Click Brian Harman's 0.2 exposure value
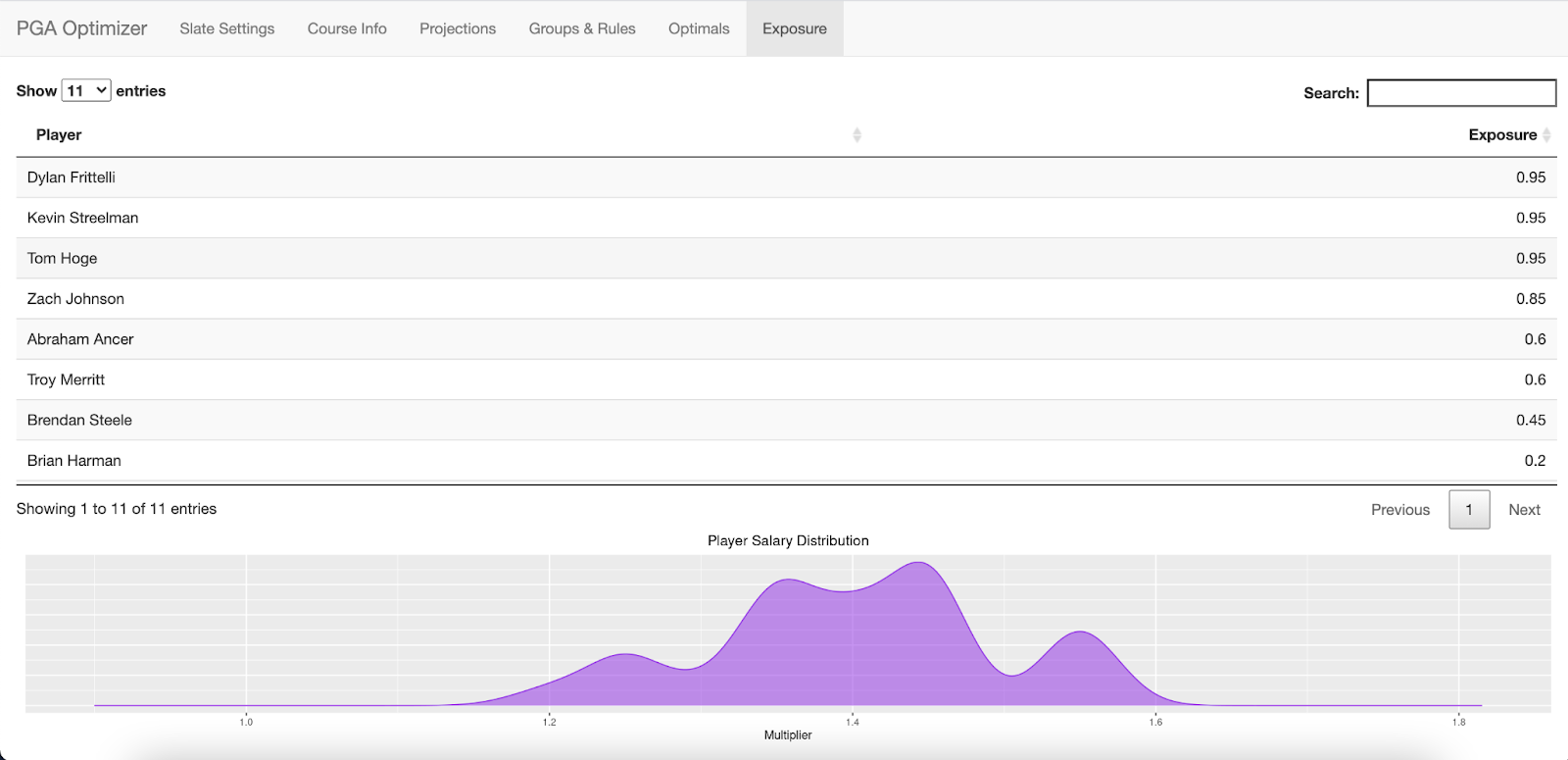 tap(1535, 460)
